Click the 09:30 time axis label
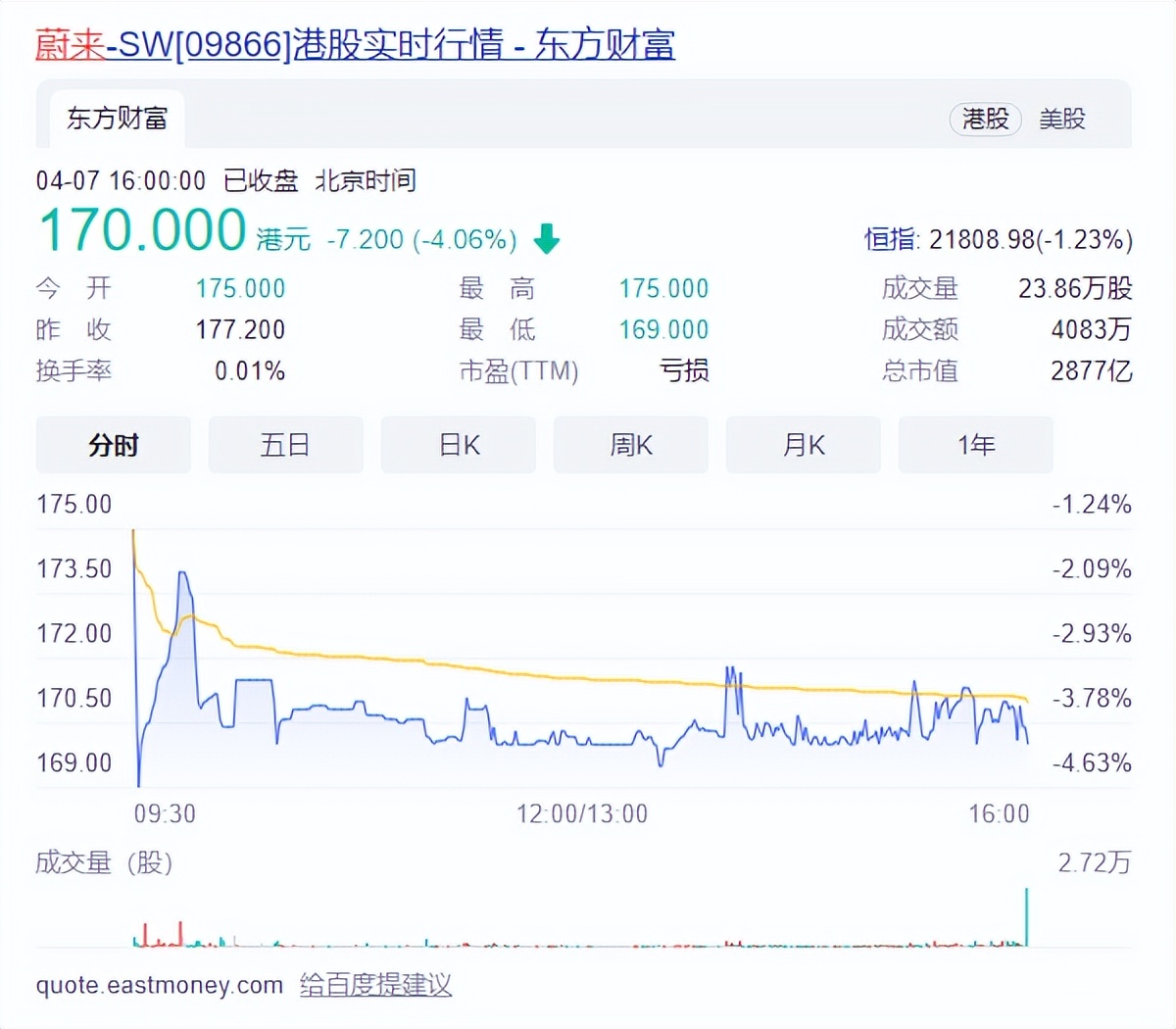1176x1029 pixels. (x=165, y=813)
